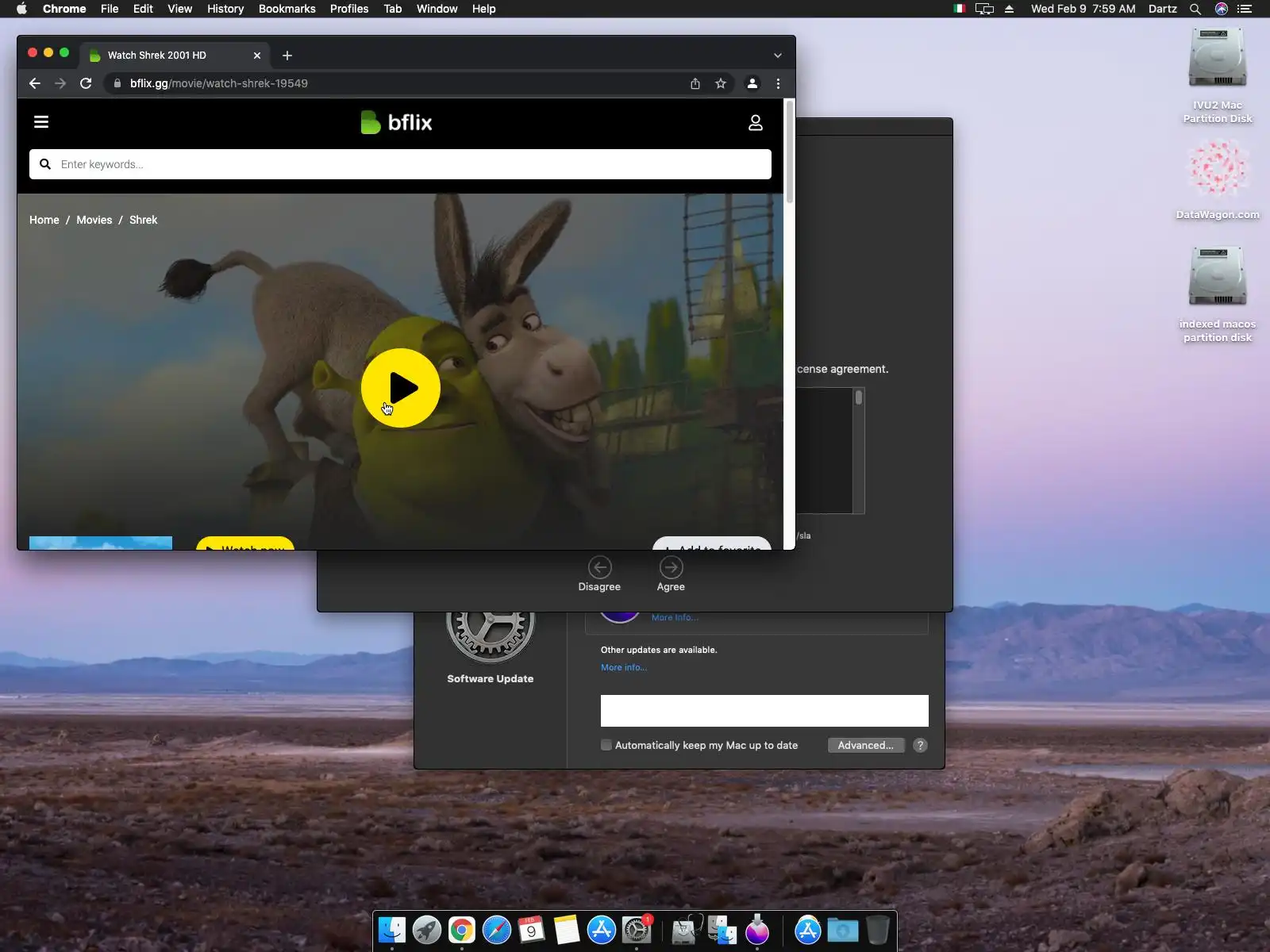The image size is (1270, 952).
Task: Open the Apple menu
Action: click(x=22, y=9)
